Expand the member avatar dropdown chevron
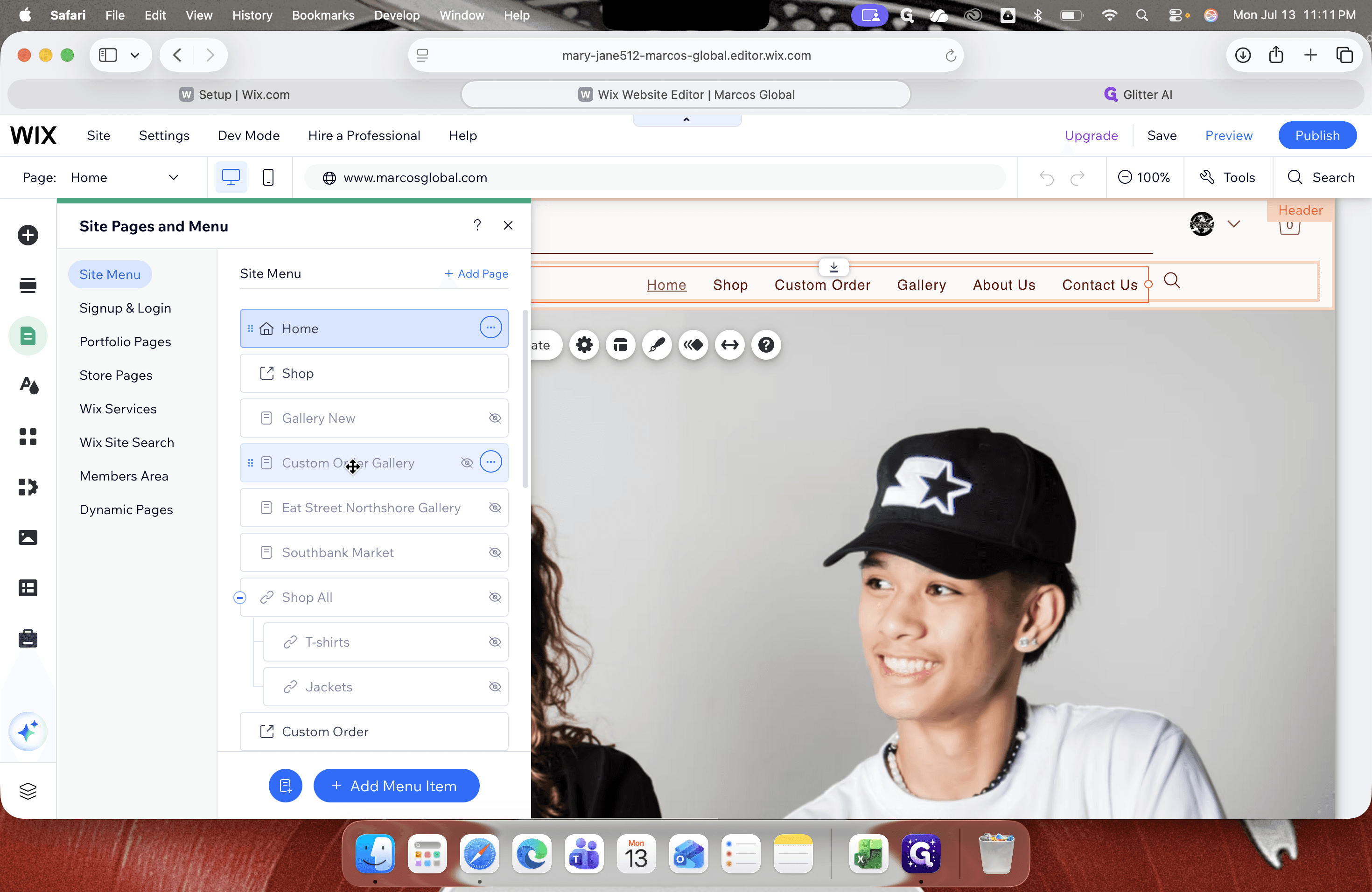The image size is (1372, 892). (1234, 223)
